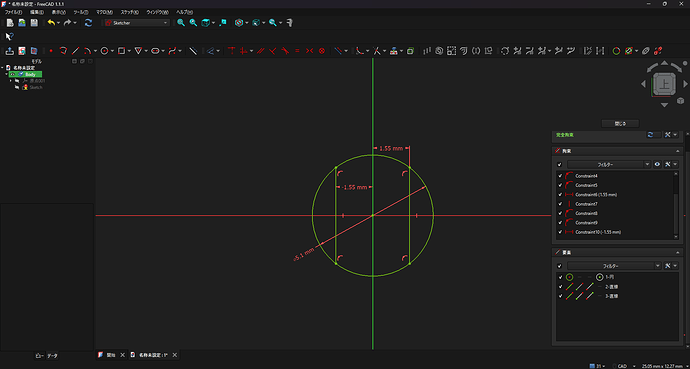
Task: Toggle the Constraint8 checkbox
Action: coord(560,213)
